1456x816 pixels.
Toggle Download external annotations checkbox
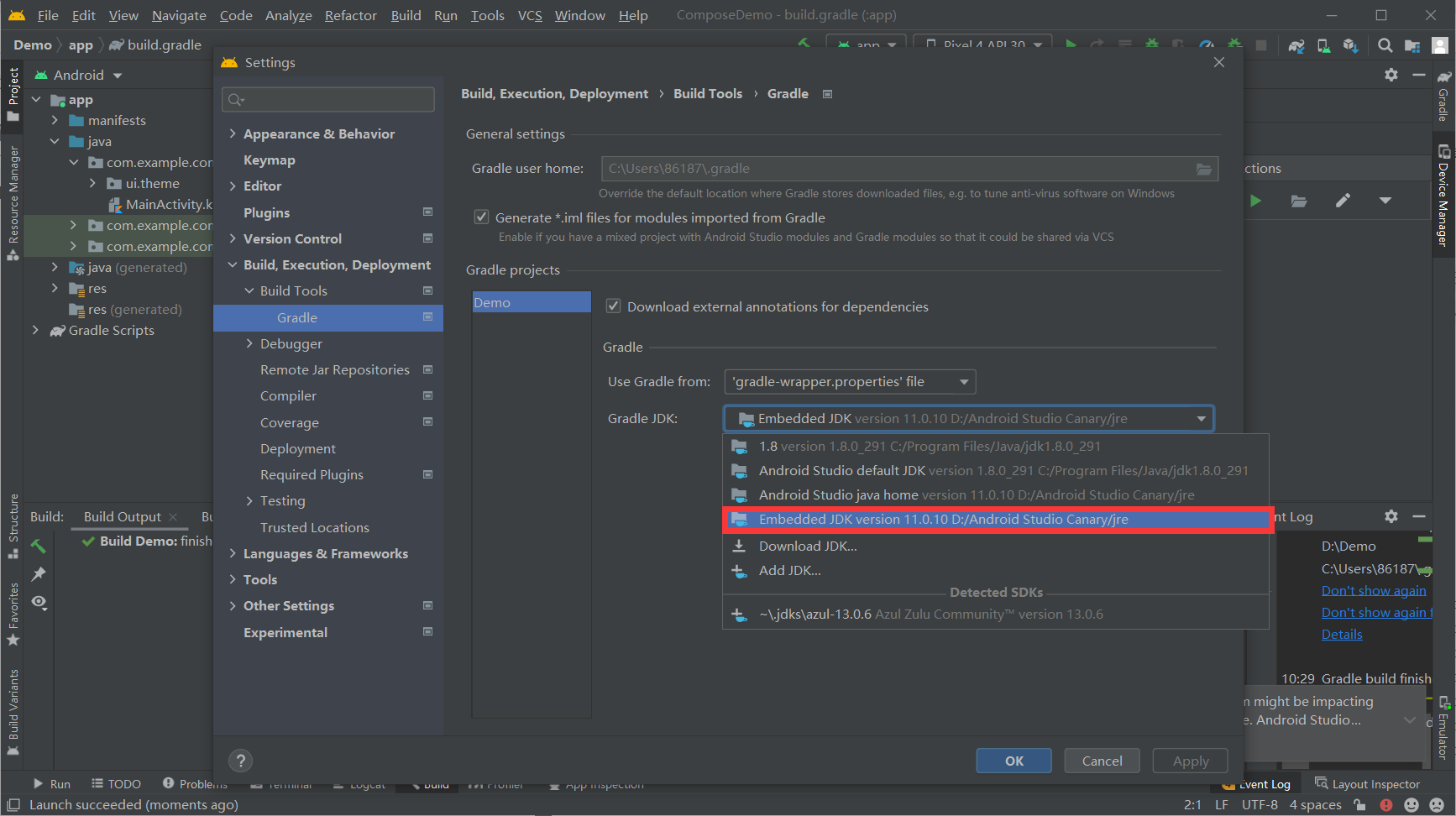613,306
